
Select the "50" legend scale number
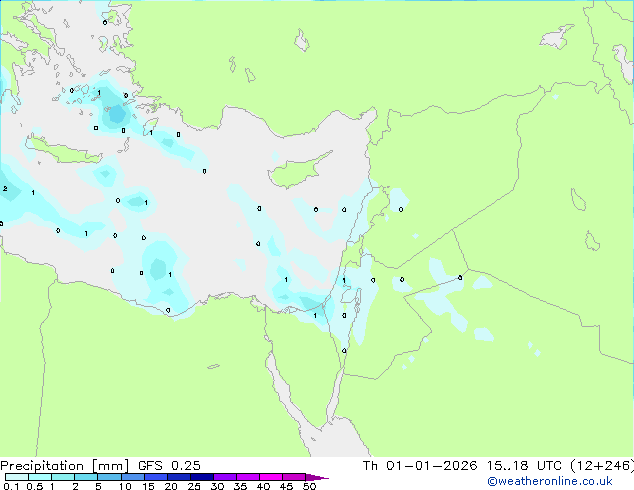pos(309,486)
